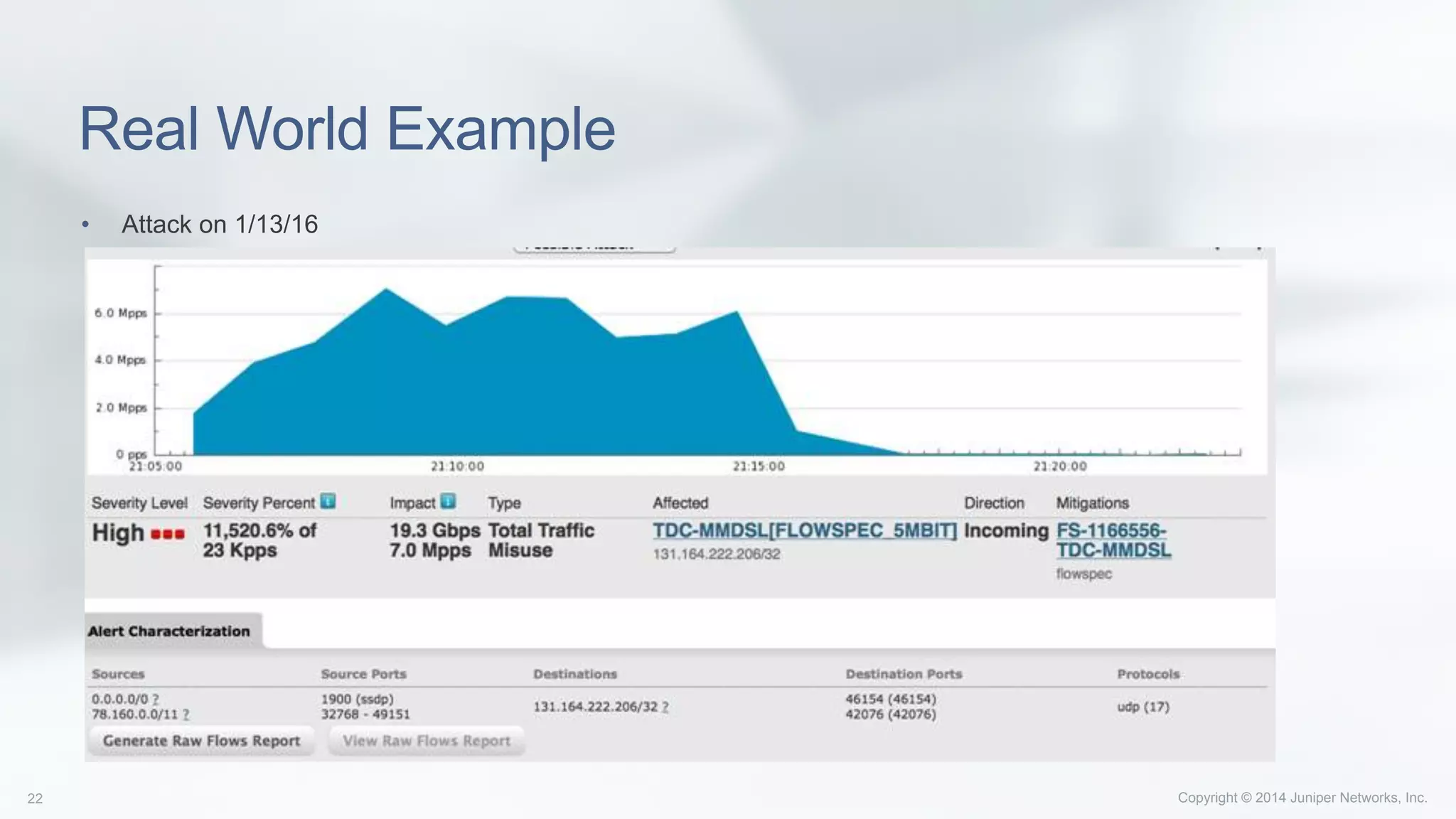Click the 2.0 Mpps axis label
This screenshot has height=819, width=1456.
tap(121, 407)
